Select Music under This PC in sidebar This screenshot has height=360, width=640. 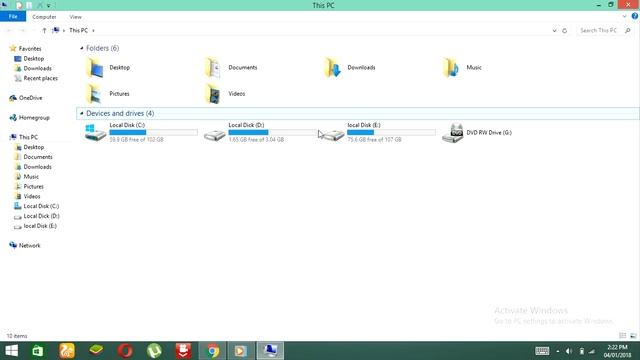click(31, 177)
